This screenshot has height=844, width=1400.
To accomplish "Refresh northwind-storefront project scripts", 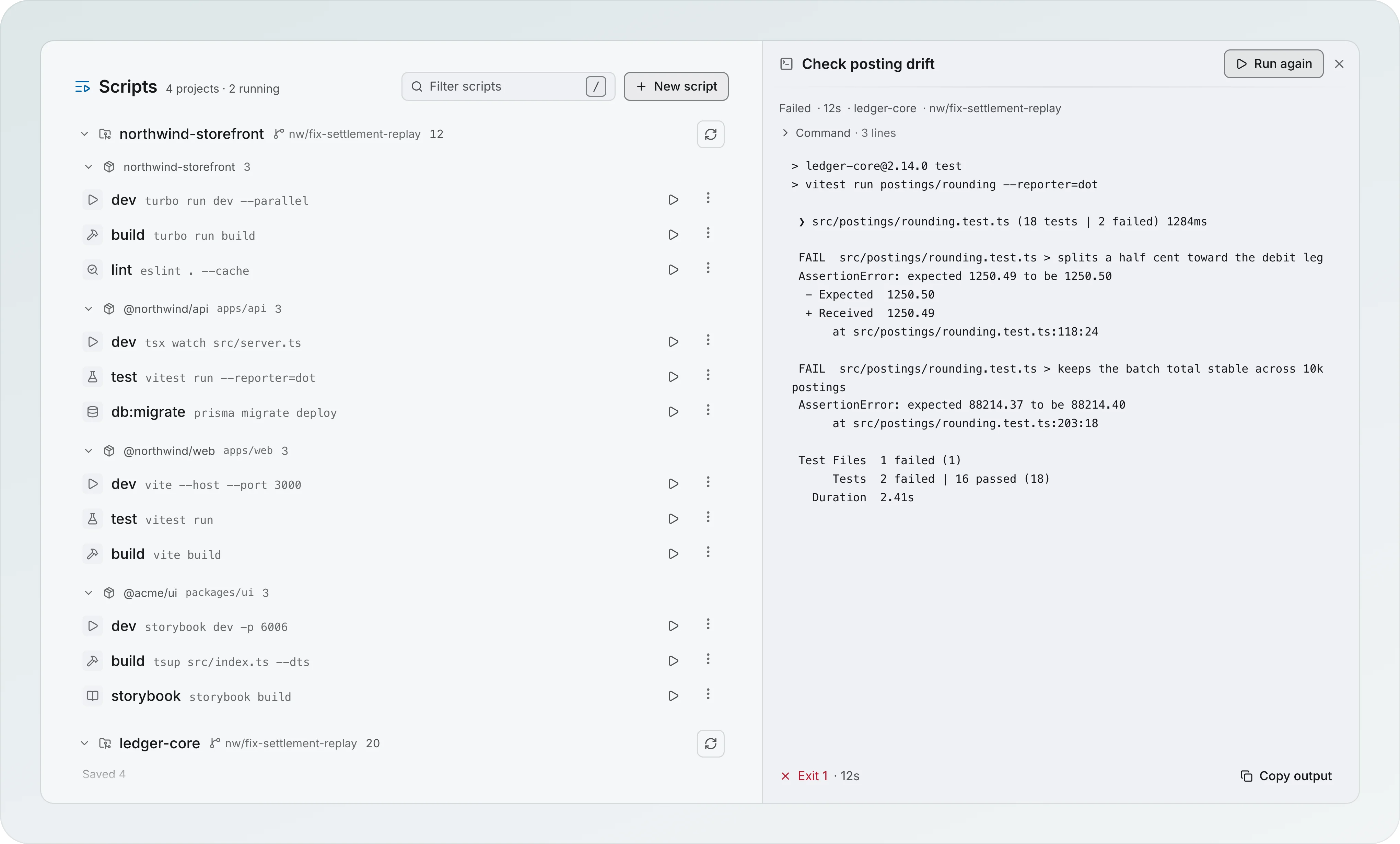I will [711, 134].
